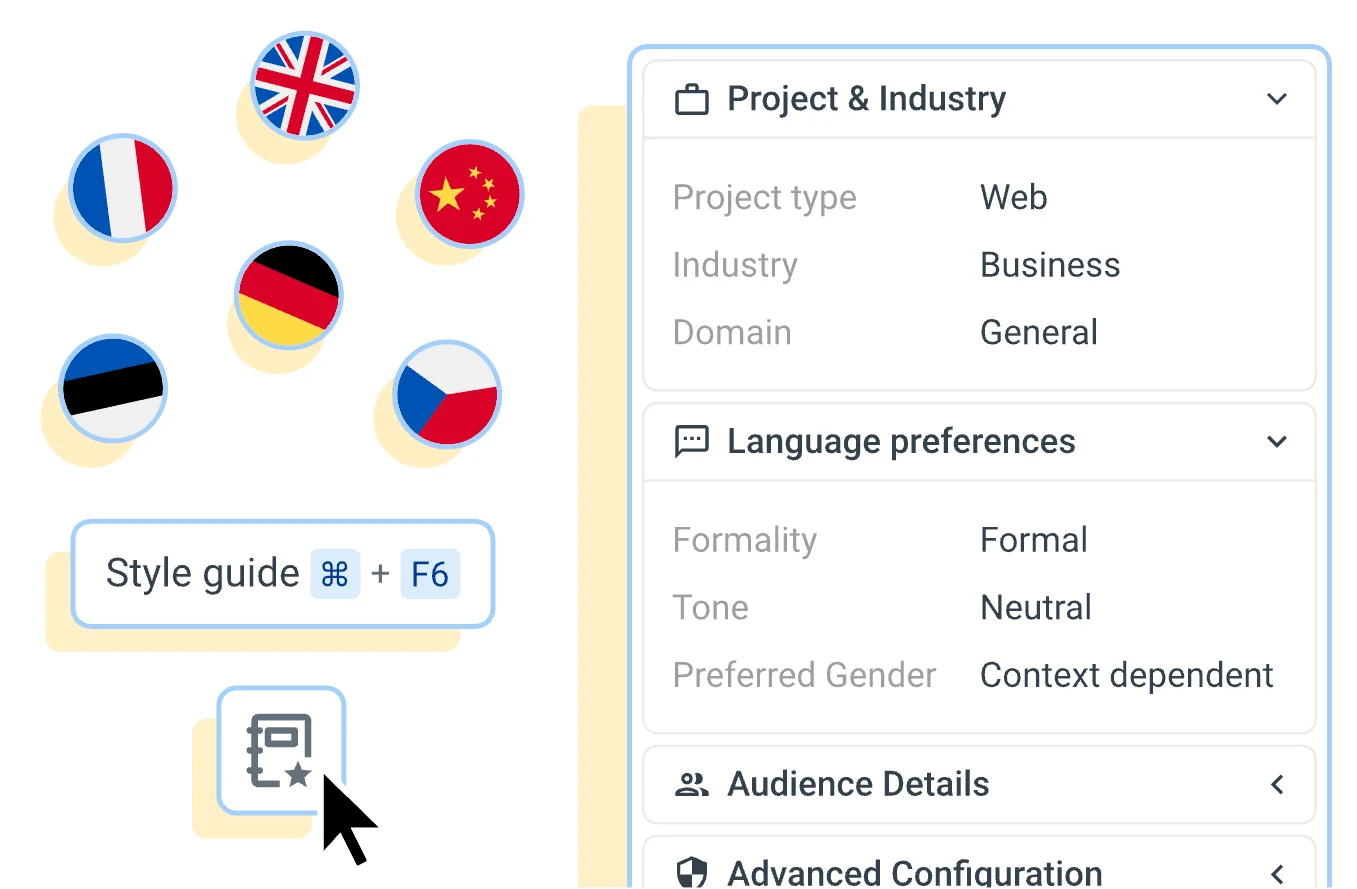Click the speech bubble Language preferences icon
This screenshot has width=1357, height=889.
click(692, 442)
